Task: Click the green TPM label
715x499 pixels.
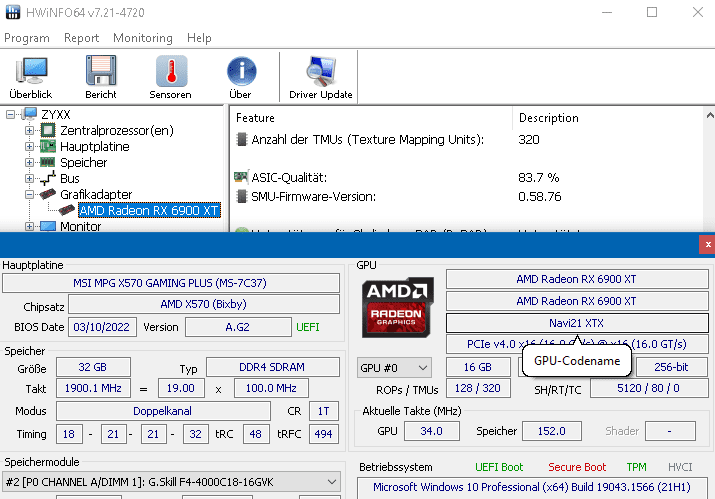Action: (637, 467)
